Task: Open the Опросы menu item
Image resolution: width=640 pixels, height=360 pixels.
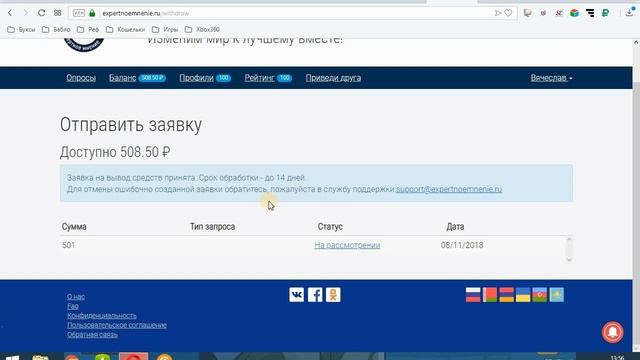Action: tap(81, 78)
